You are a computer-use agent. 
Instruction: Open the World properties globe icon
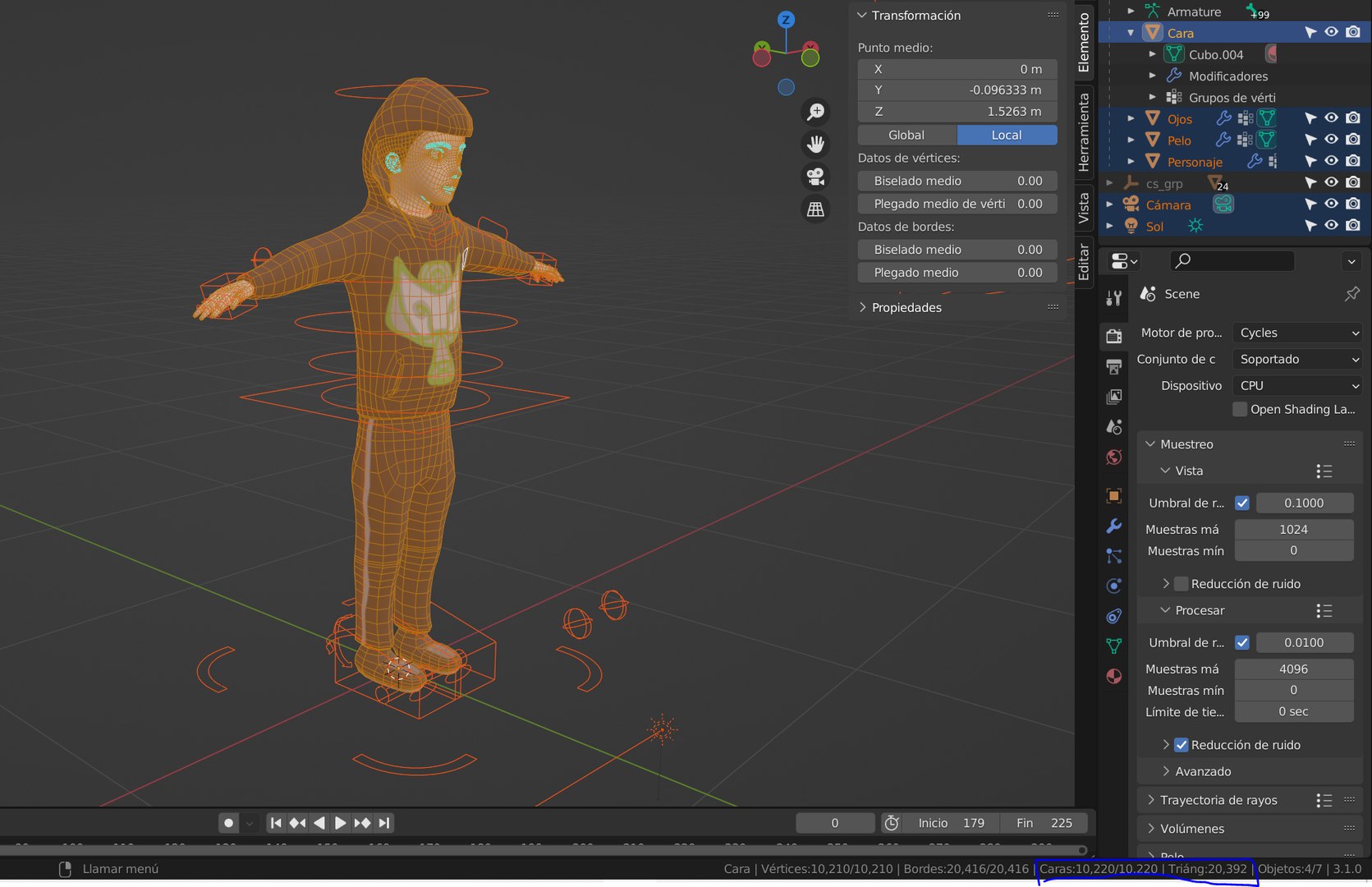click(1114, 457)
